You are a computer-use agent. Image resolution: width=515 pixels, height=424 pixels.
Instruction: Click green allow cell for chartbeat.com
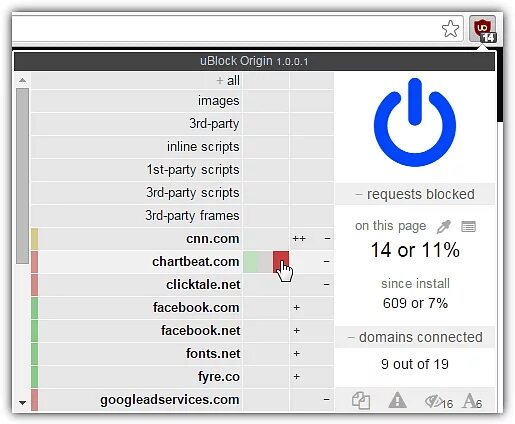coord(250,262)
